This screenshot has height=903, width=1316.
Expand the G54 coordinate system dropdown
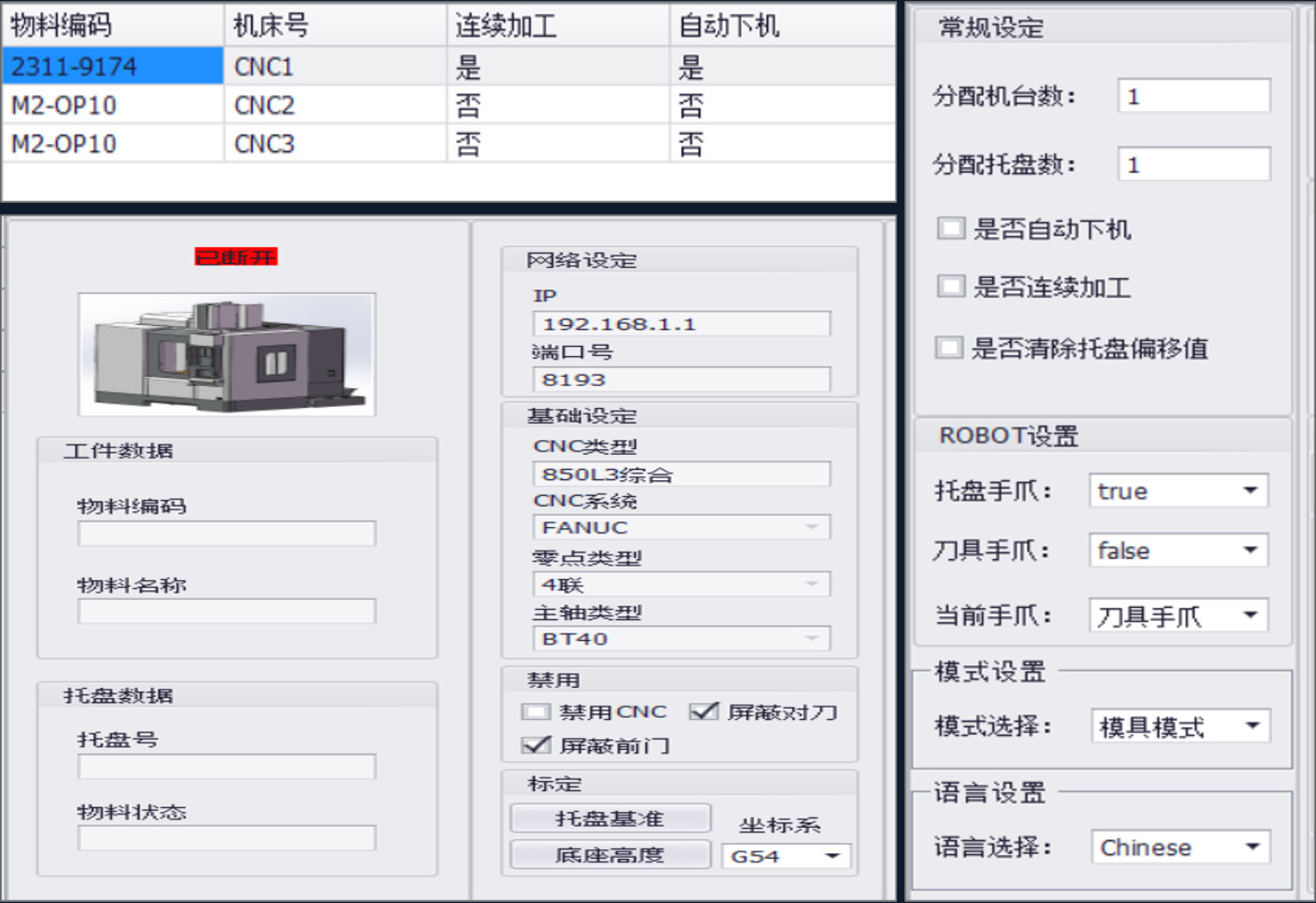click(785, 856)
